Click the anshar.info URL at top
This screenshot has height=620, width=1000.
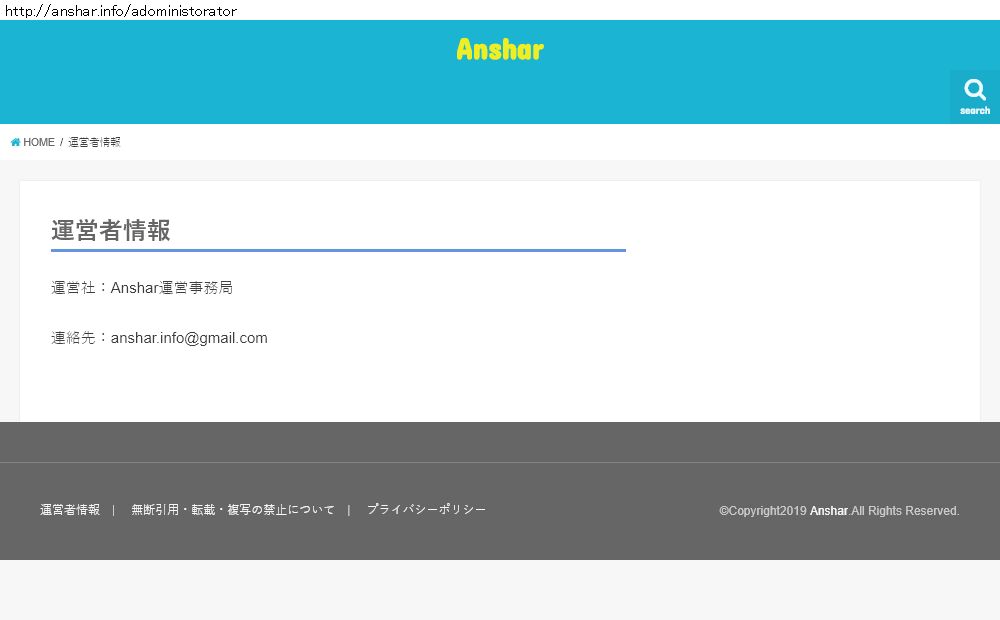coord(121,11)
